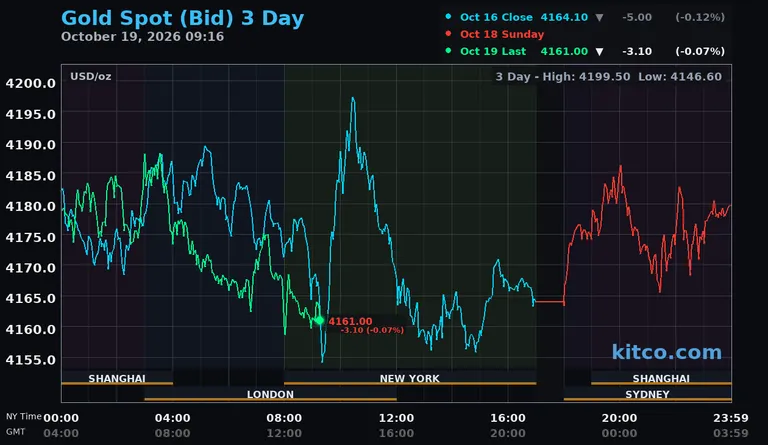
Task: Click the -3.10 change value in legend
Action: point(637,51)
